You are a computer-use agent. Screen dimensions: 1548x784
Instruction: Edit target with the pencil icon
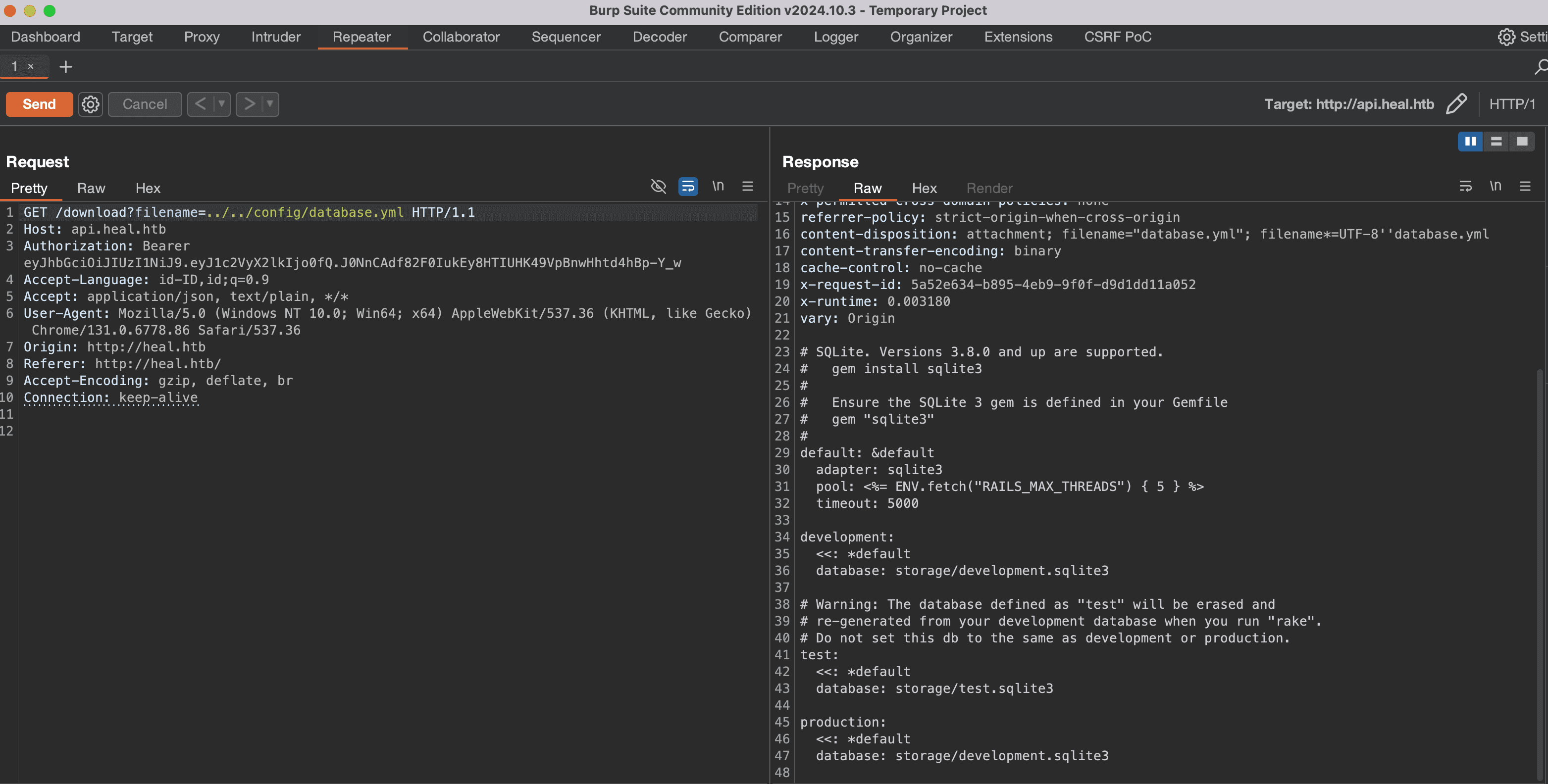coord(1455,104)
